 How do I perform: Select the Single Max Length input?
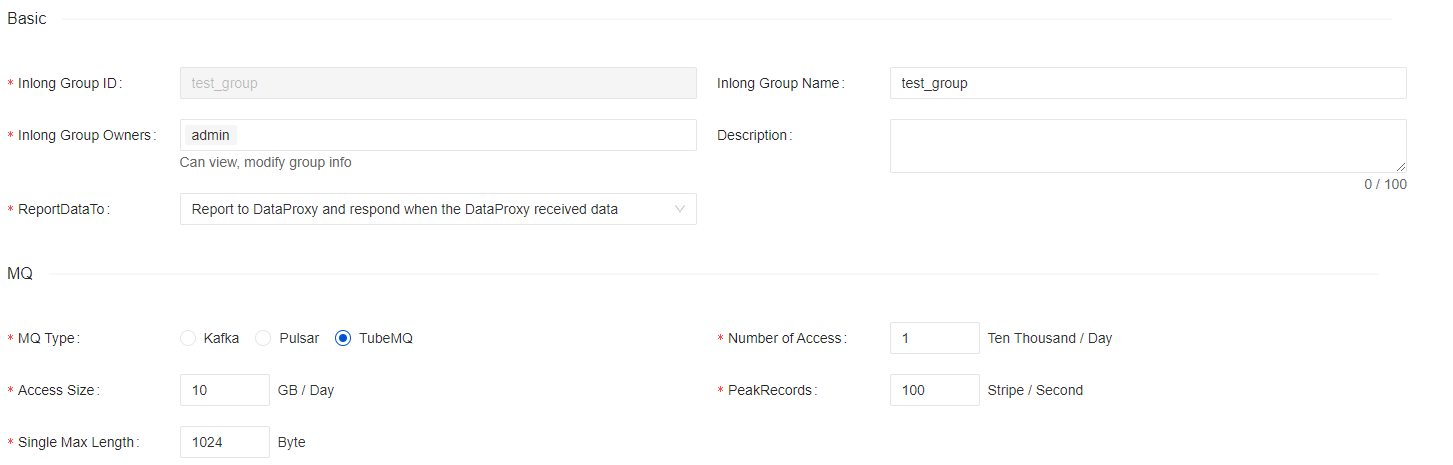pos(224,442)
